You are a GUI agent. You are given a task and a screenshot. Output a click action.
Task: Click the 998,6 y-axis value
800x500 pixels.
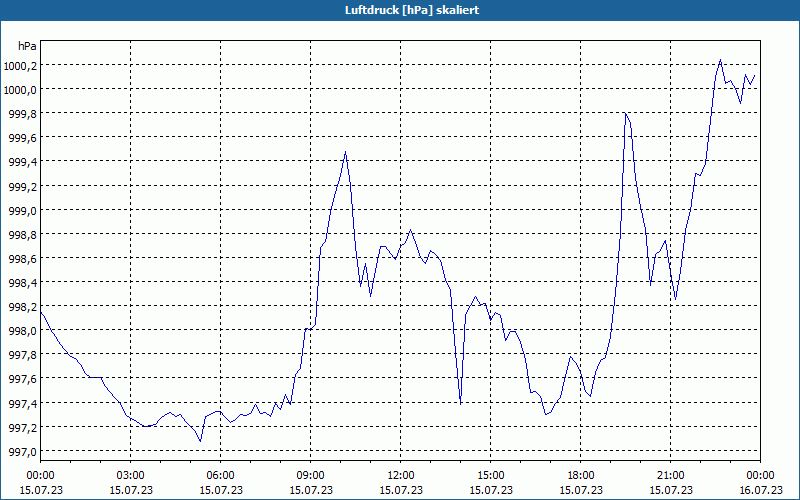tap(23, 259)
